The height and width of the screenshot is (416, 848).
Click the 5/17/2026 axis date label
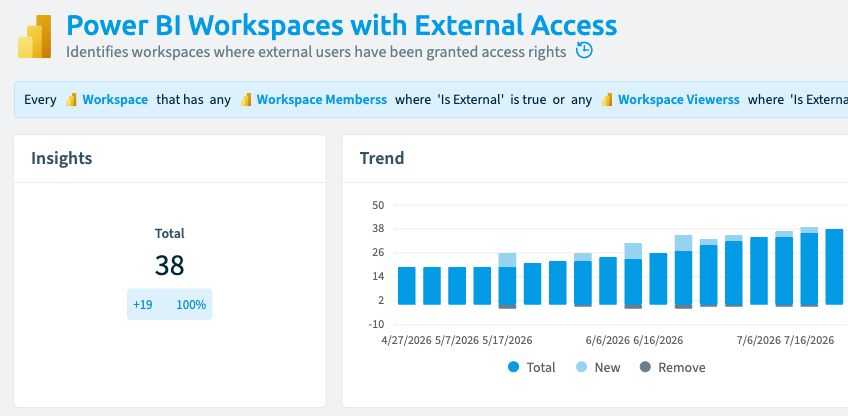click(x=507, y=340)
